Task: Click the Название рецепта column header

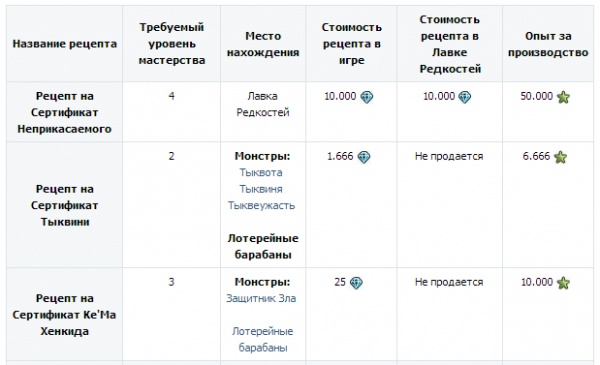Action: tap(65, 44)
